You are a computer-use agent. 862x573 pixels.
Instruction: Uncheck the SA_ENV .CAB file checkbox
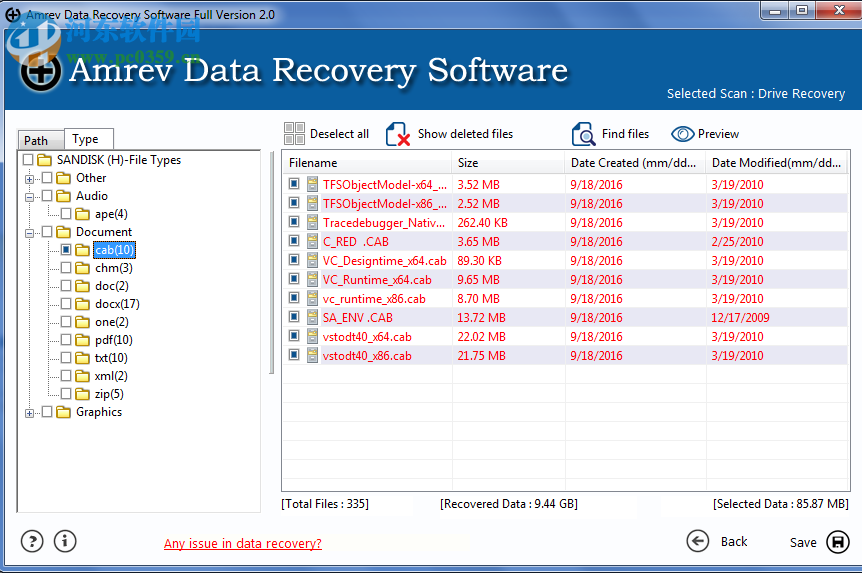pyautogui.click(x=294, y=317)
